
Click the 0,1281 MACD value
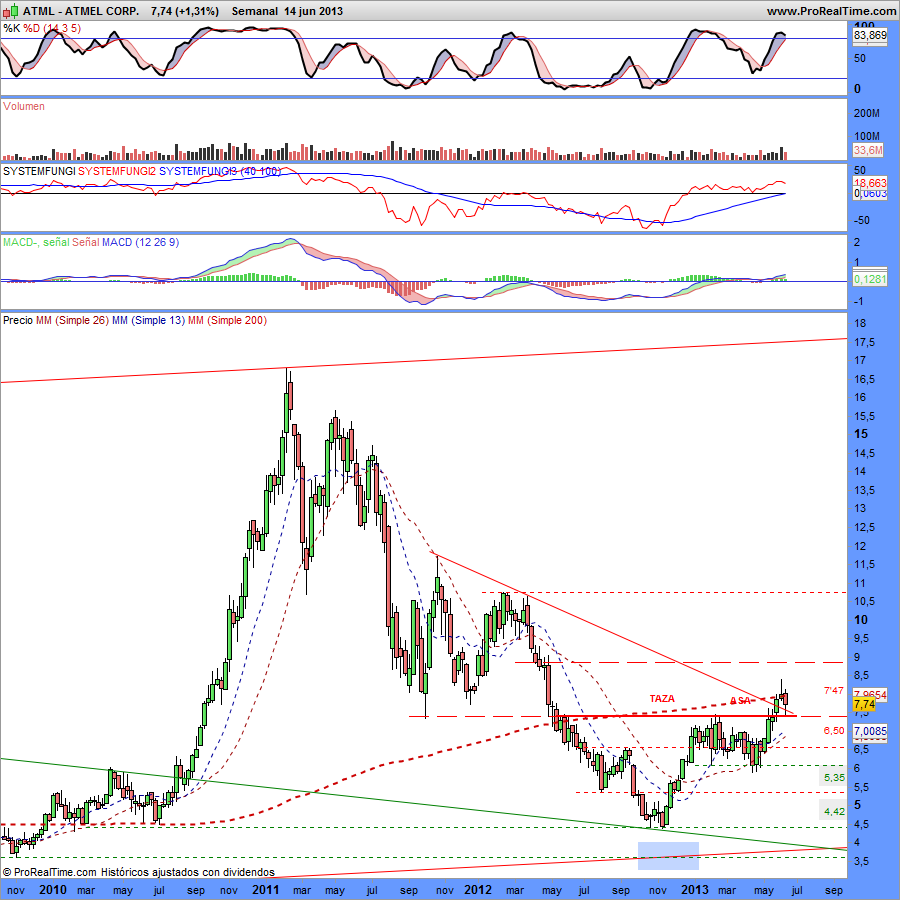click(x=870, y=279)
